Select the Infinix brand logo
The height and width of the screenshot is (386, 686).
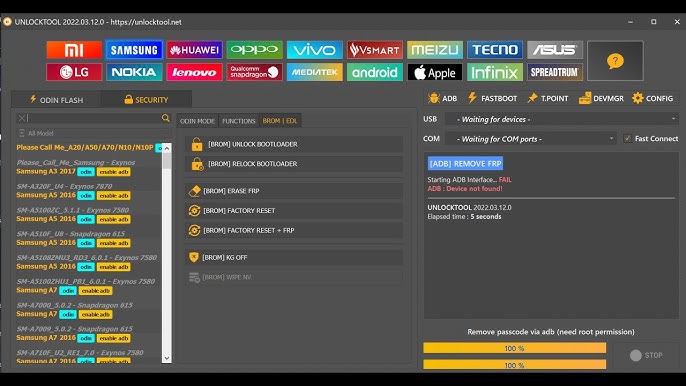[x=495, y=72]
